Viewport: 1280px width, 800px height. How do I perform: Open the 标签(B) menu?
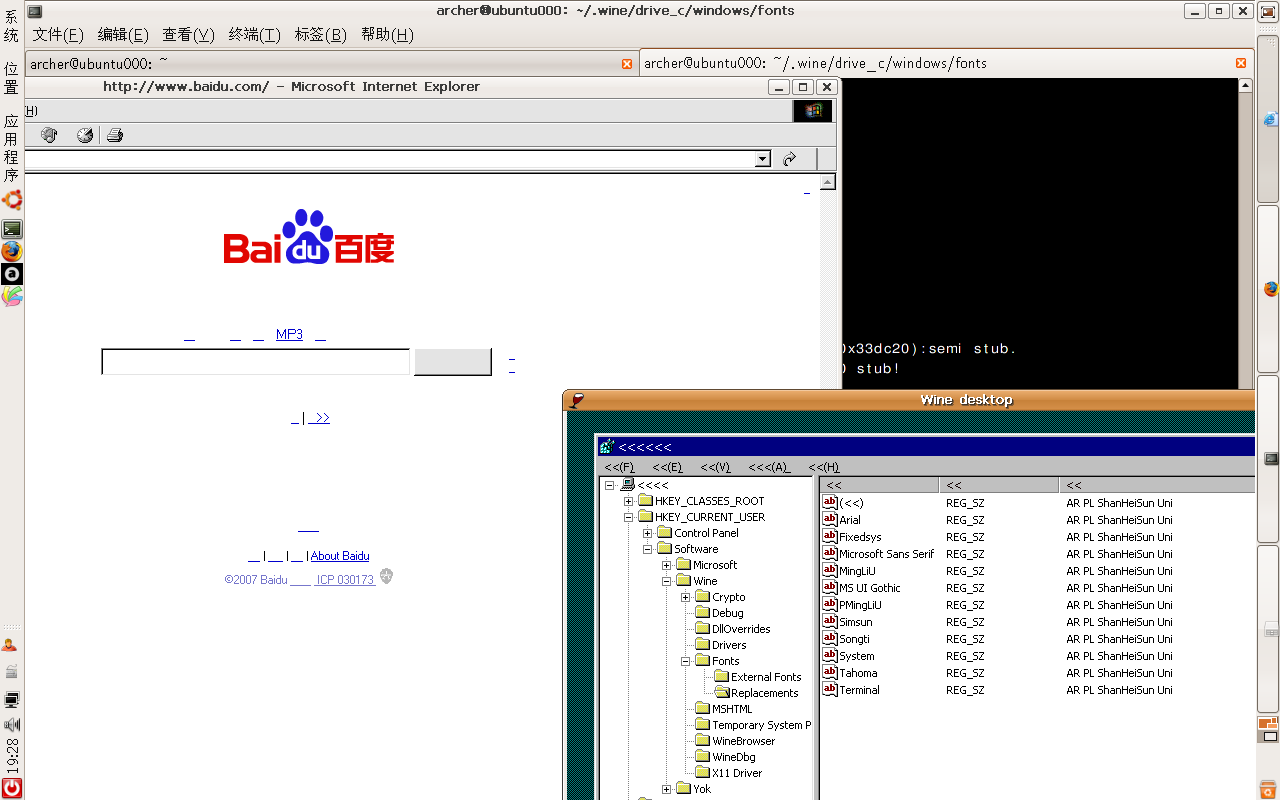[320, 34]
